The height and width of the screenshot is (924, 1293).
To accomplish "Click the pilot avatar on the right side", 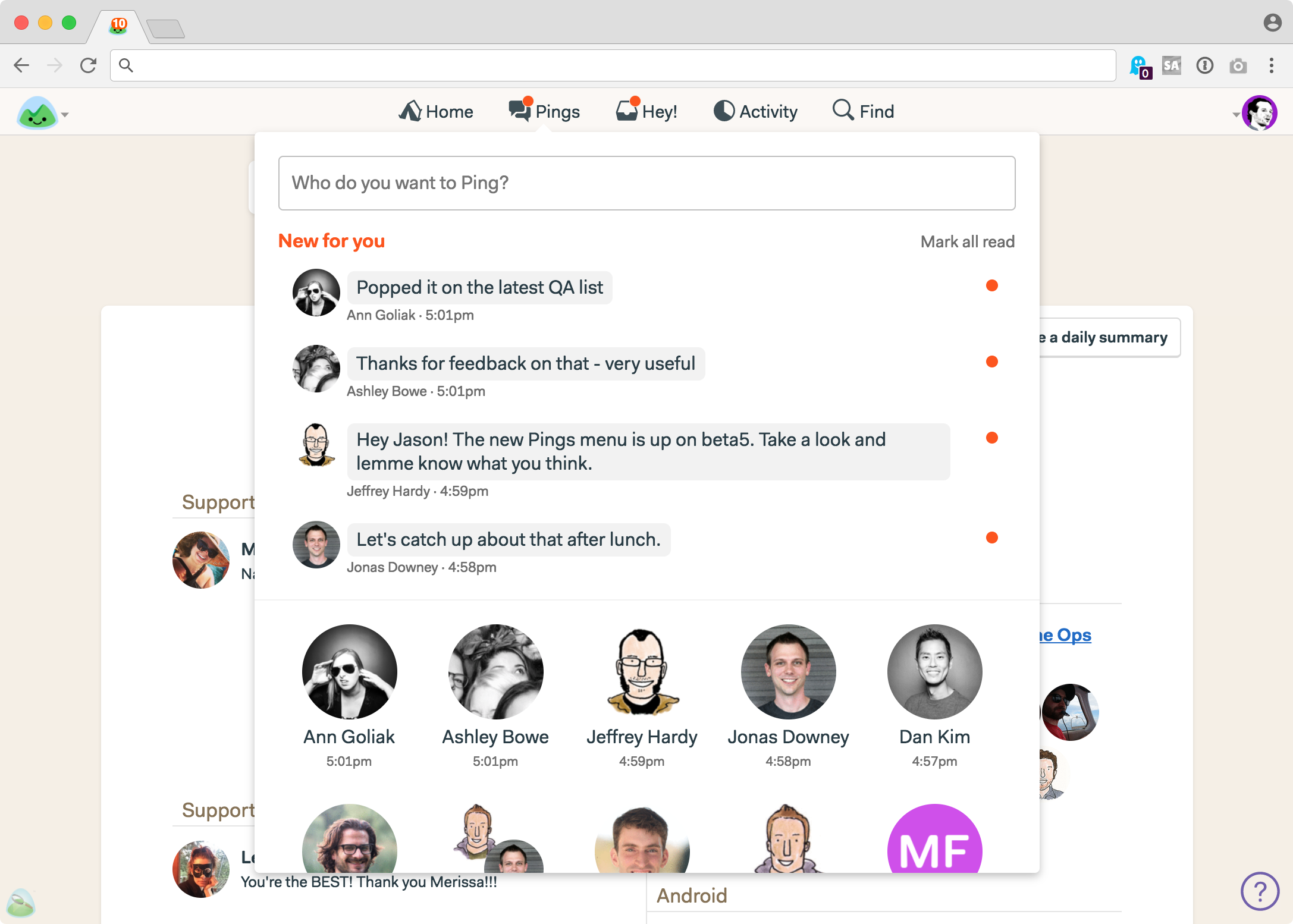I will pyautogui.click(x=1071, y=712).
